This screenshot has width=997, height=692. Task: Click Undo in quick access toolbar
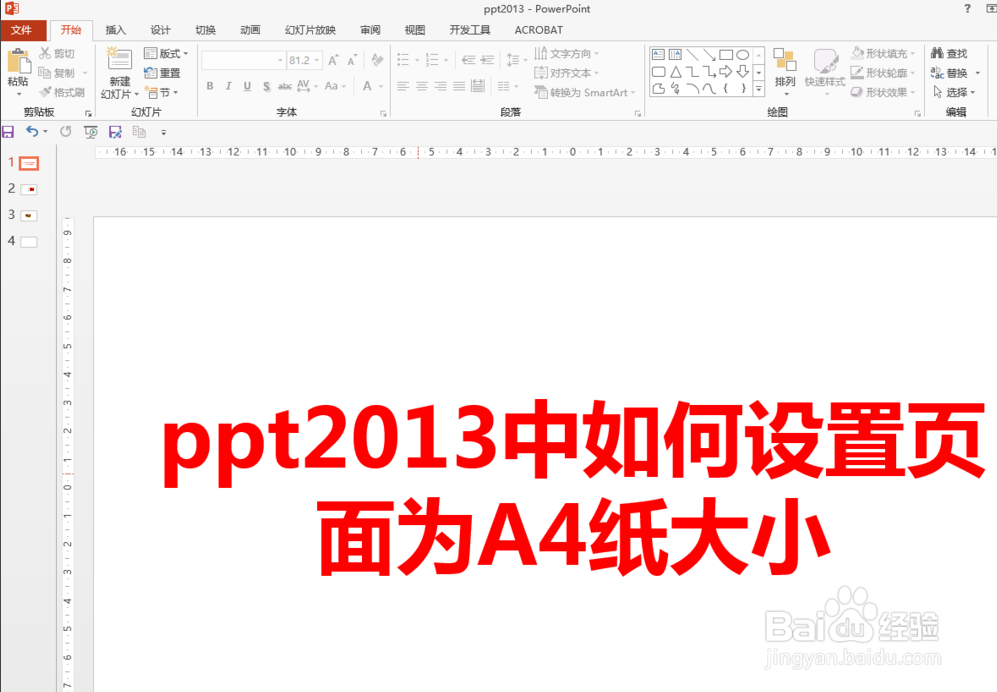pyautogui.click(x=32, y=132)
